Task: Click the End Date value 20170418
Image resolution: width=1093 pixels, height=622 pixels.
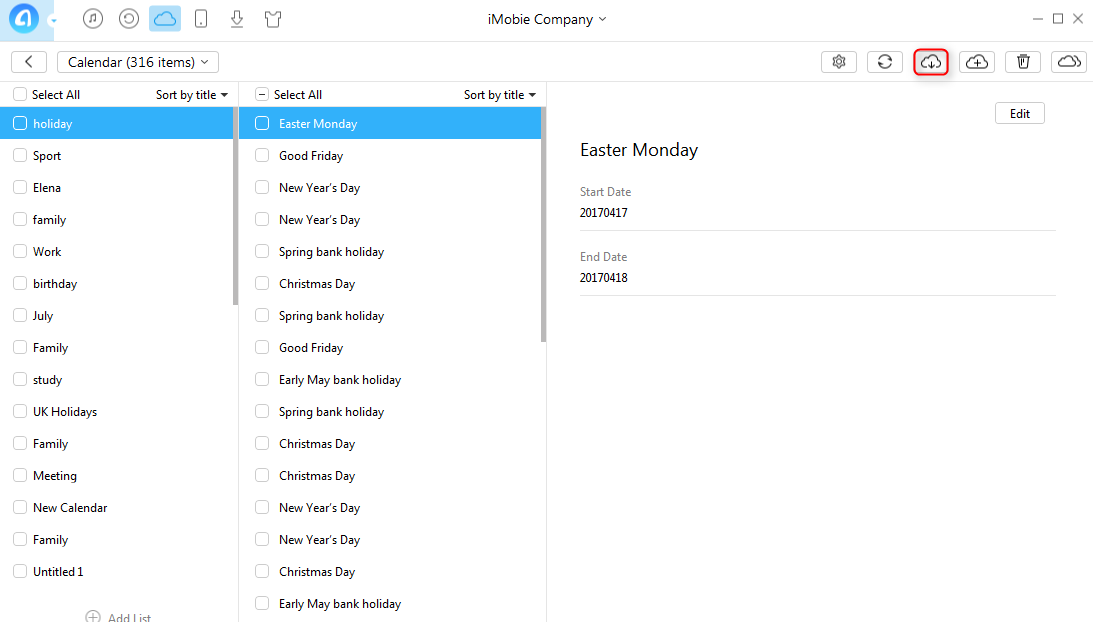Action: [x=604, y=278]
